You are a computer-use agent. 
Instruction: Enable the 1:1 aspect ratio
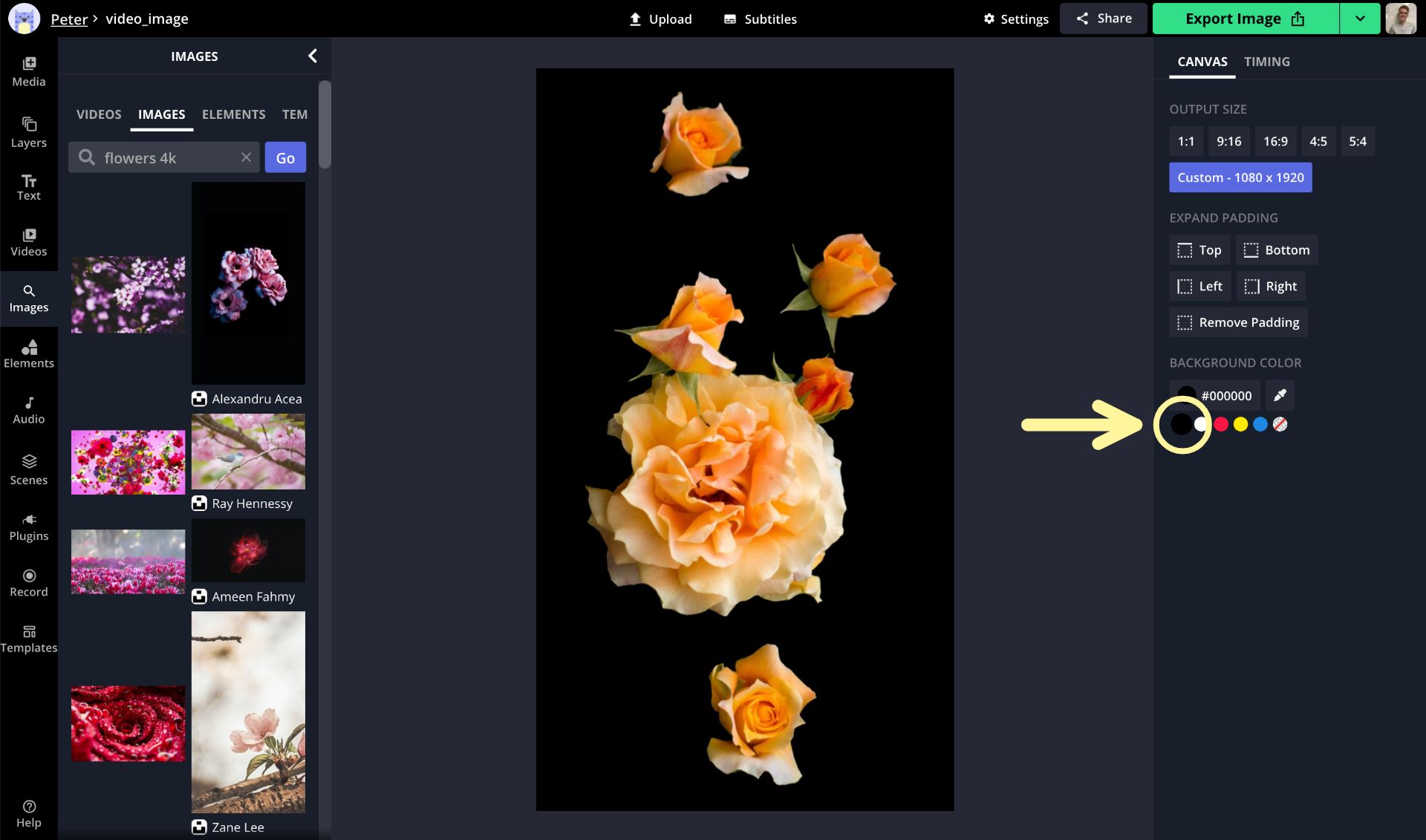pos(1185,140)
